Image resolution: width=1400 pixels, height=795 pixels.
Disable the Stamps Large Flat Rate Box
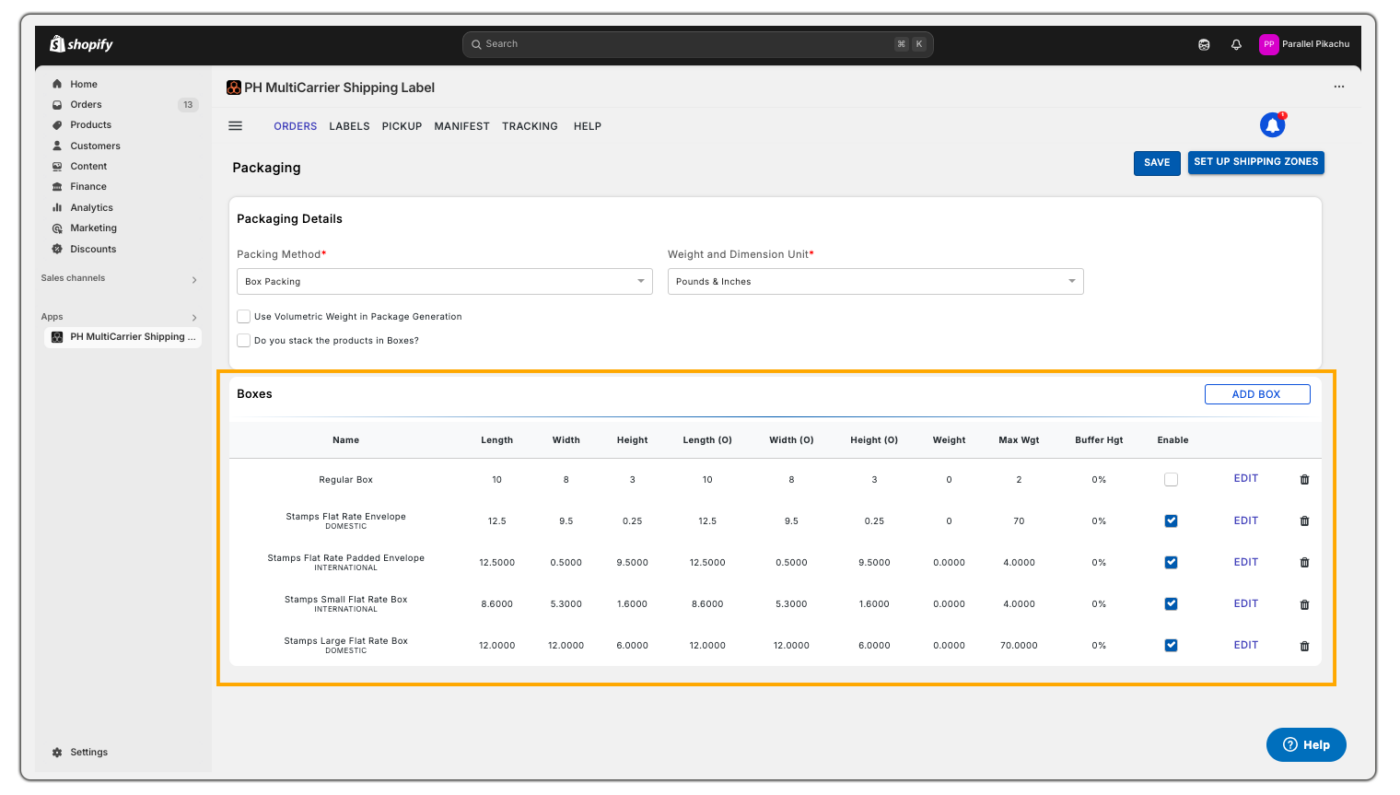tap(1171, 646)
